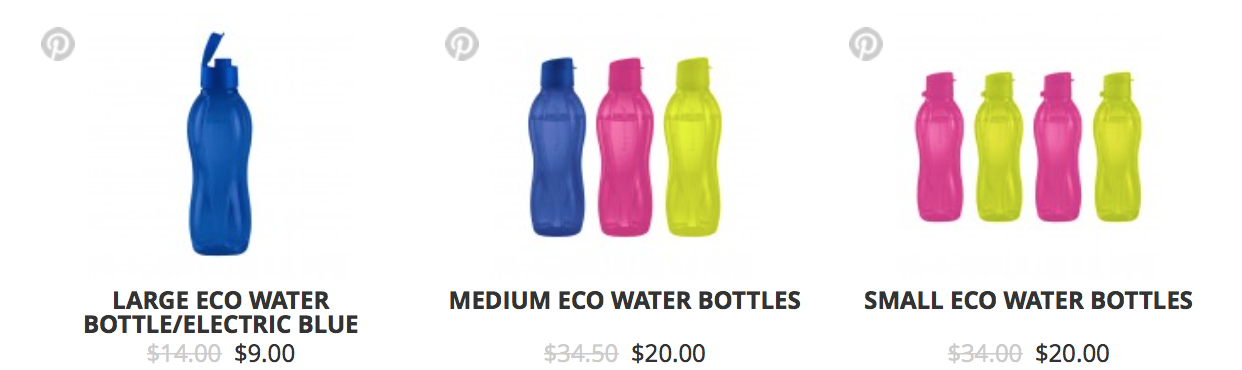The width and height of the screenshot is (1242, 370).
Task: Pin the Large Eco Water Bottle to Pinterest
Action: pyautogui.click(x=58, y=44)
